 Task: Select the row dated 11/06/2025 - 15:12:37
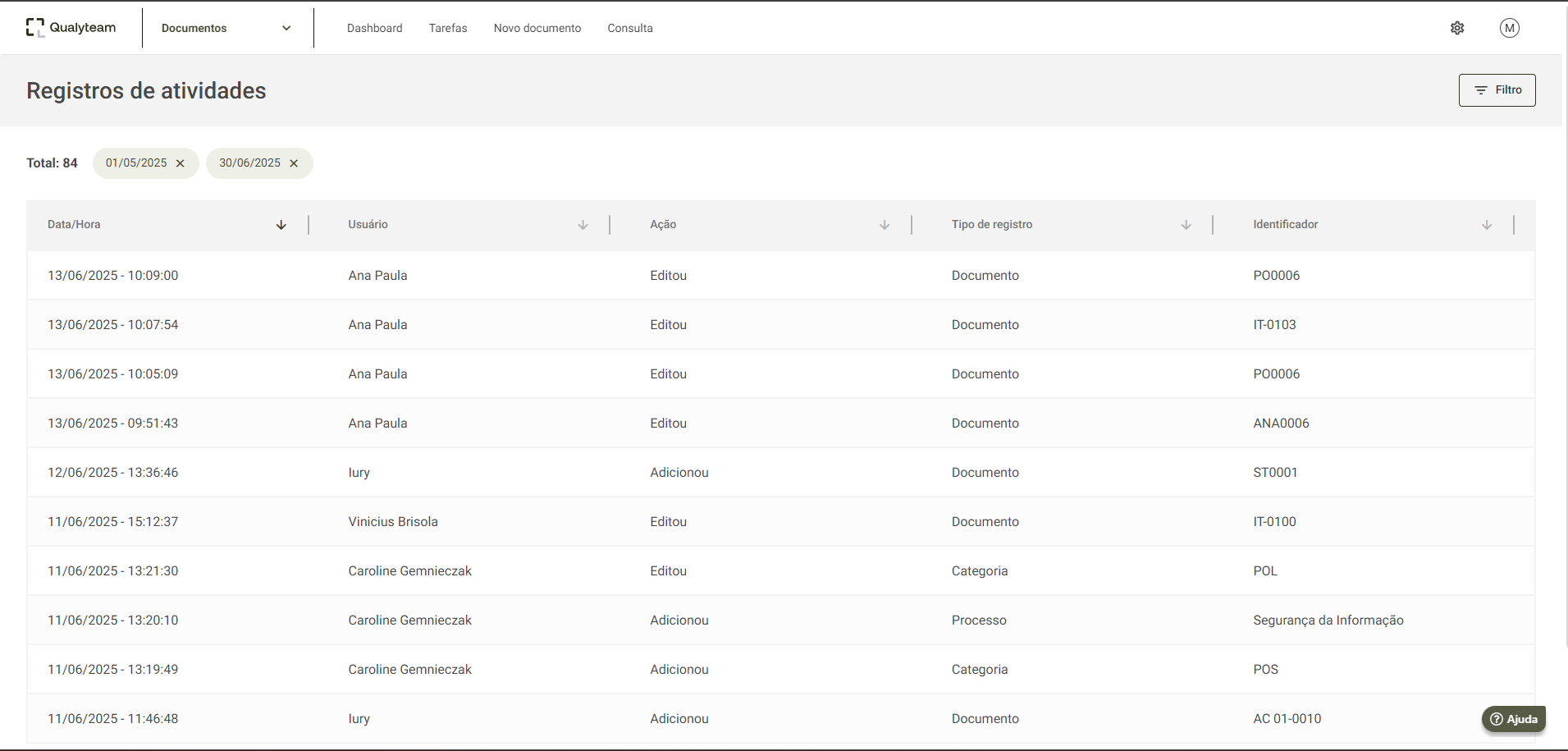[781, 522]
